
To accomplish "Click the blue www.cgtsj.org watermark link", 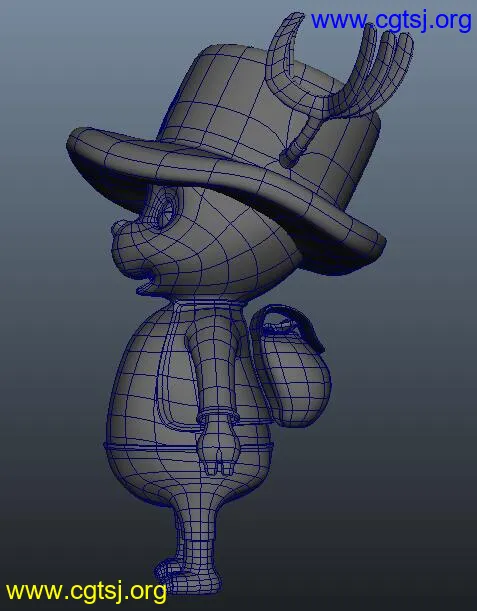I will [x=391, y=20].
